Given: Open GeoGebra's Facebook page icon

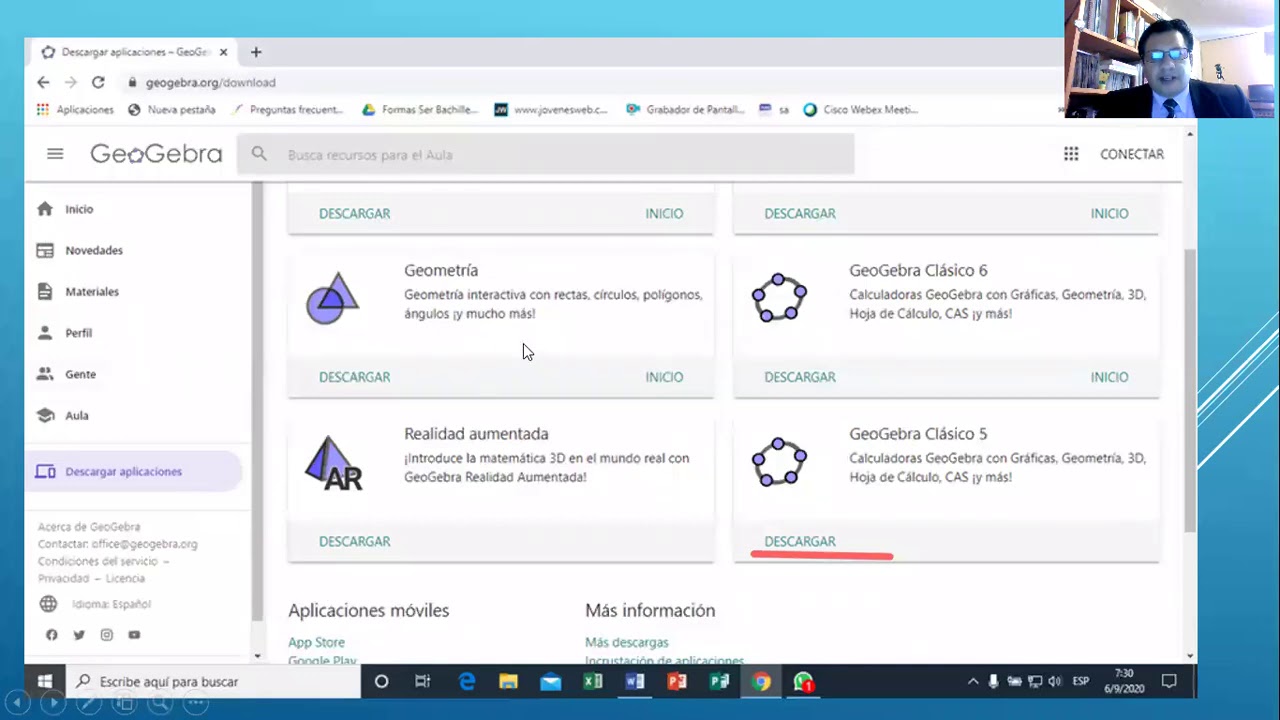Looking at the screenshot, I should click(52, 635).
